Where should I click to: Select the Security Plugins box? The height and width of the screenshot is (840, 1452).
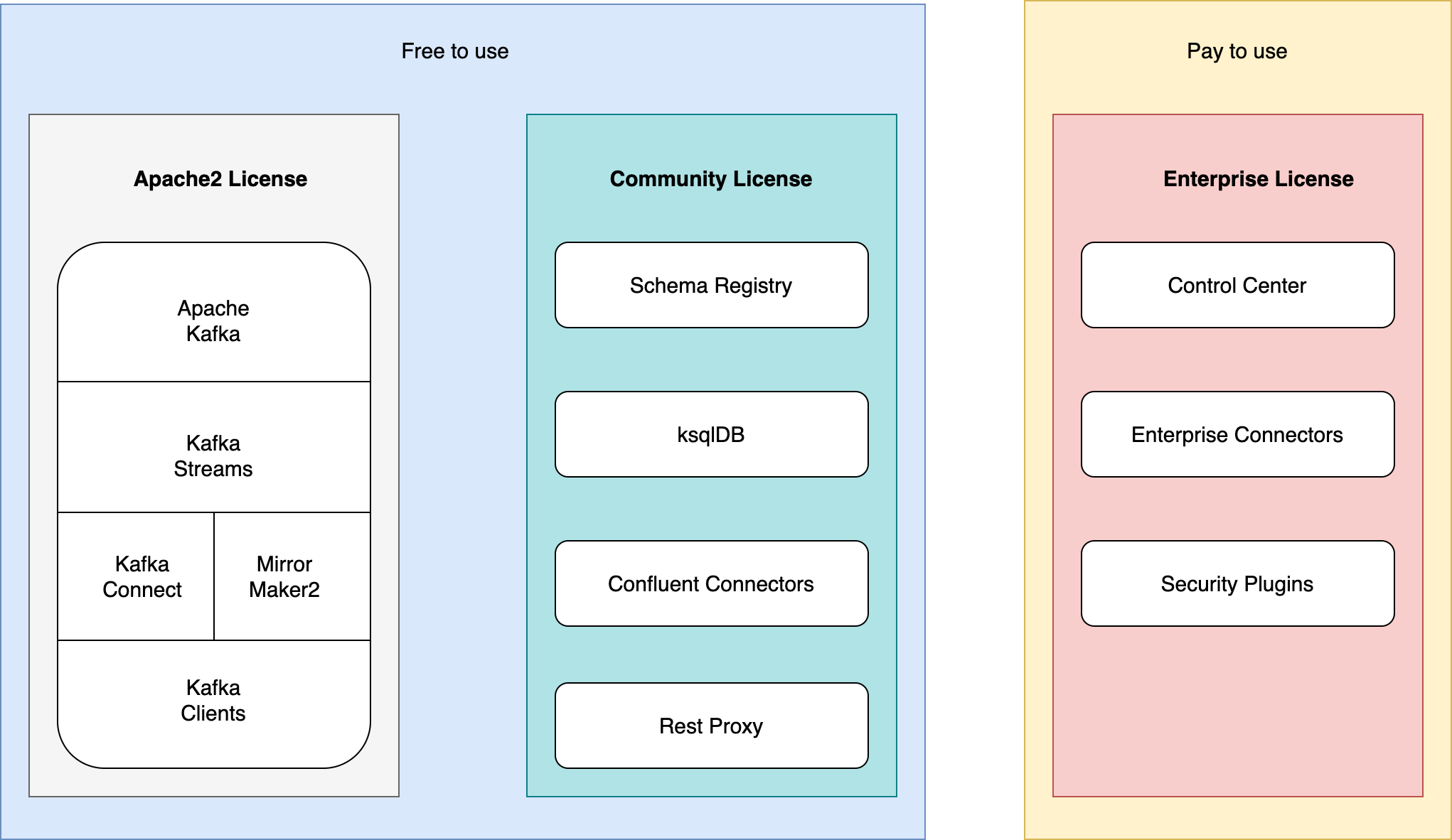pos(1237,583)
